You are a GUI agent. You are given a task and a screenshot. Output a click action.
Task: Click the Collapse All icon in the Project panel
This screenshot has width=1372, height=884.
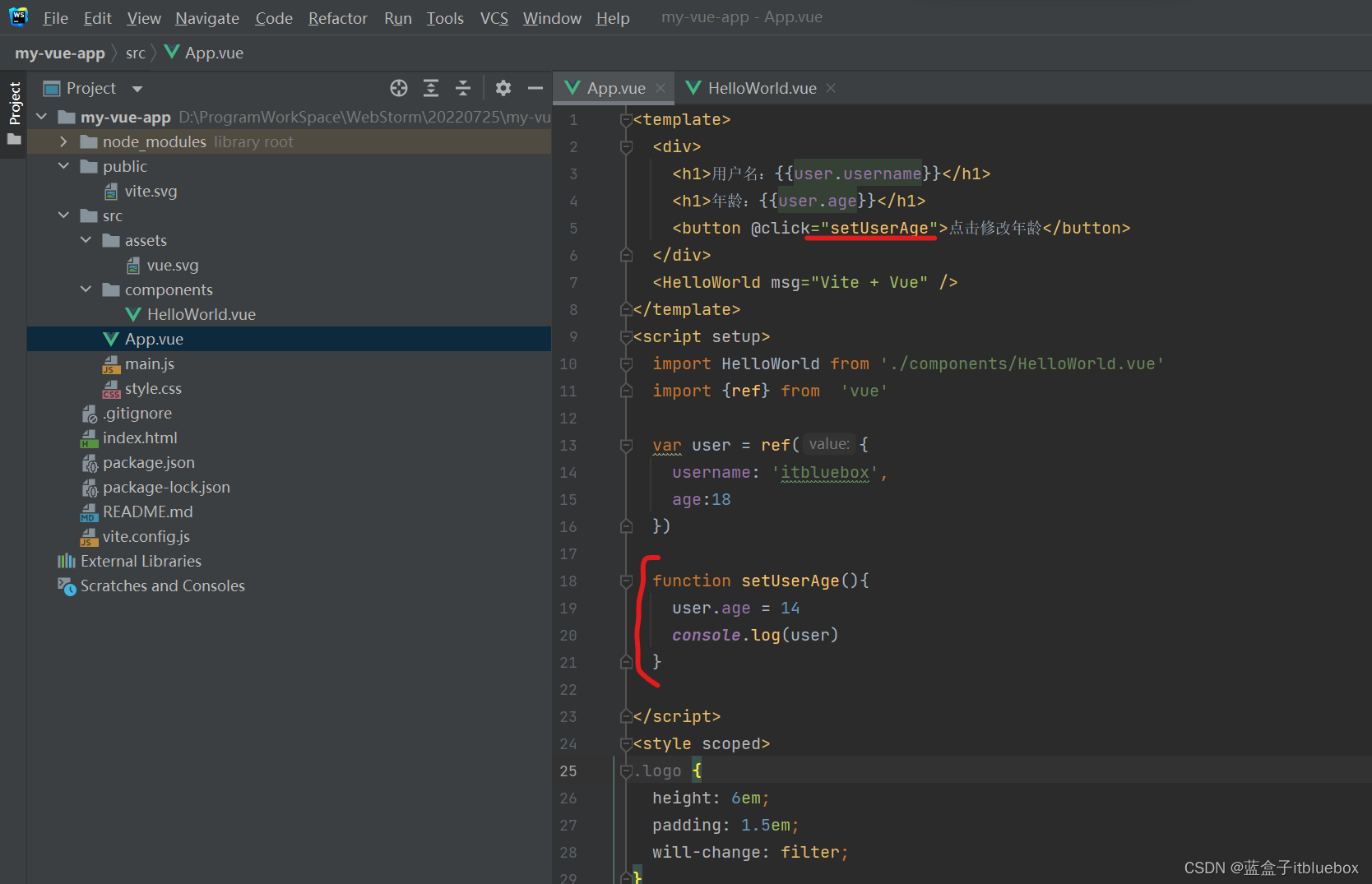tap(463, 88)
